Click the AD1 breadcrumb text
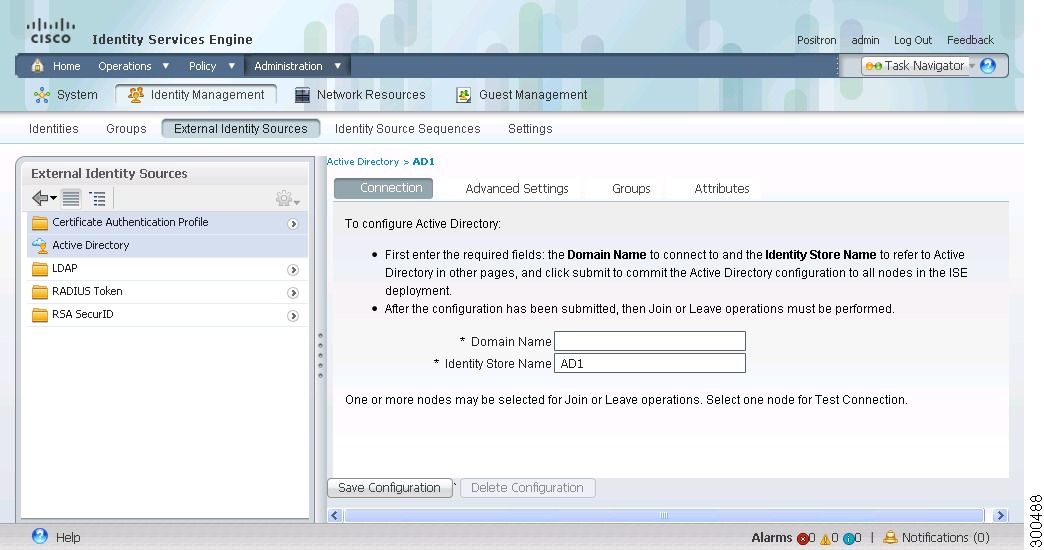Screen dimensions: 1044x550 [x=423, y=162]
